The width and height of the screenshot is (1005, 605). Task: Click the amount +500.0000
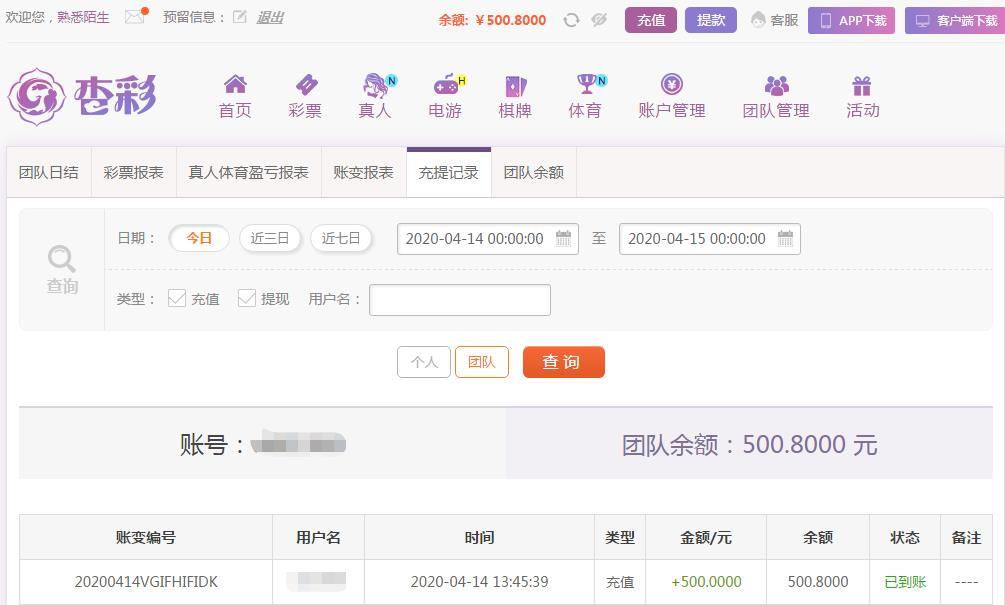pyautogui.click(x=706, y=582)
